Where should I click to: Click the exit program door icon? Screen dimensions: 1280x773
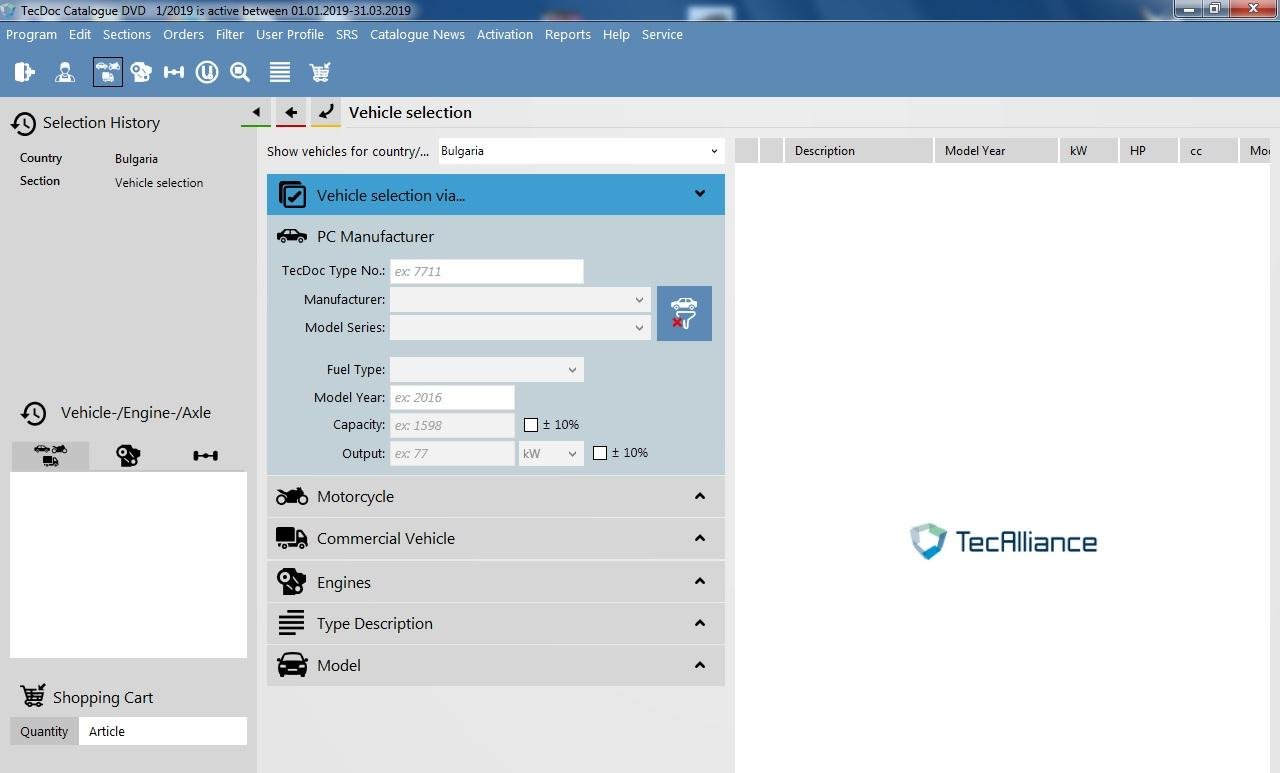coord(25,72)
